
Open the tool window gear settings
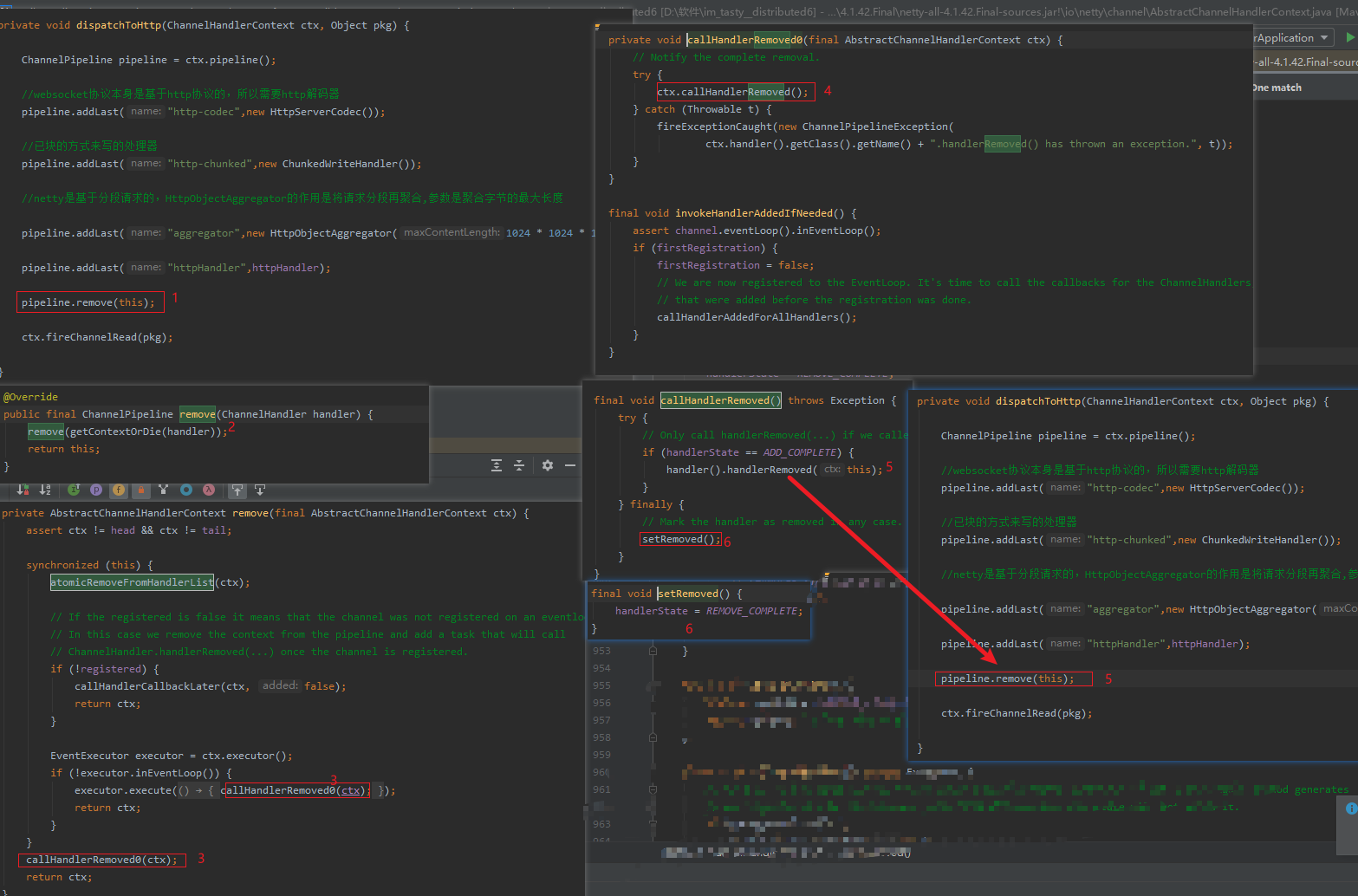point(548,465)
